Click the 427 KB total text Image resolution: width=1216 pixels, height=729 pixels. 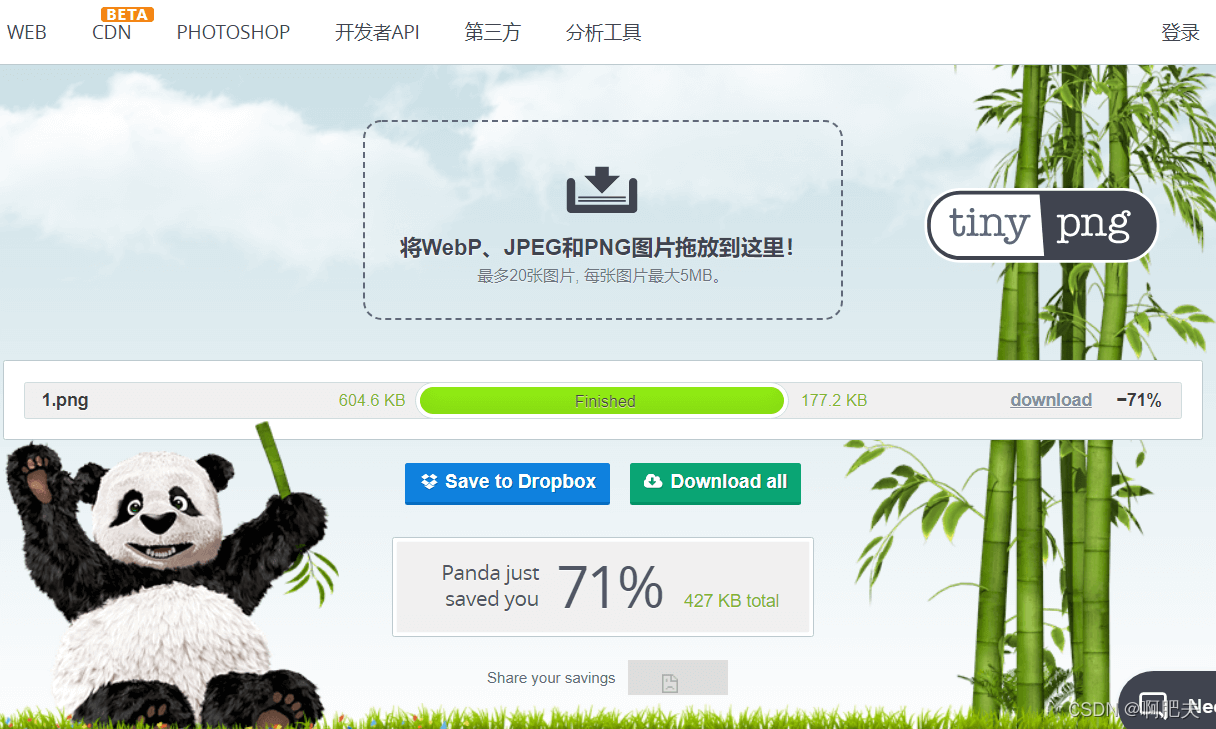point(731,601)
